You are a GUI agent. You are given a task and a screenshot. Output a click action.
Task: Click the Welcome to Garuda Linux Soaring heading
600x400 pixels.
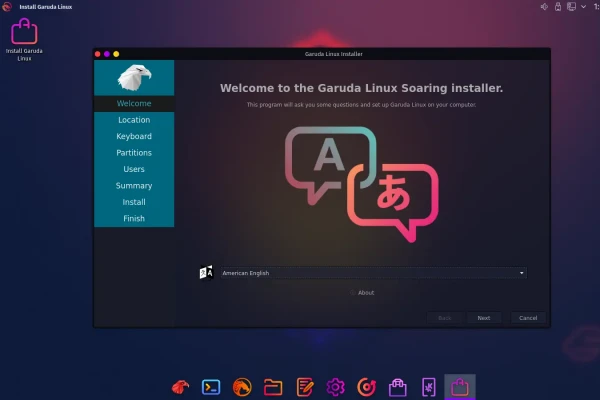click(x=362, y=88)
